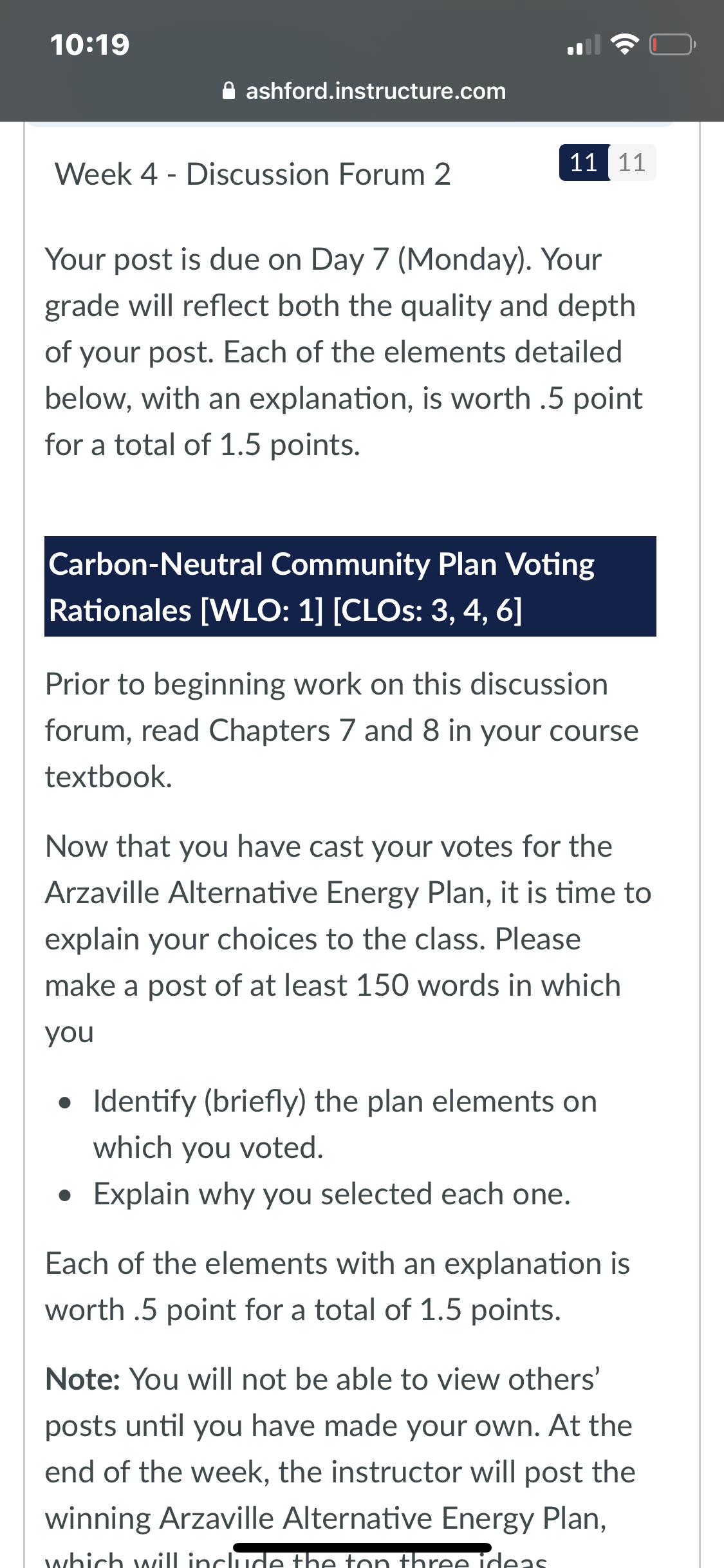Open the Week 4 - Discussion Forum 2 title
The image size is (724, 1568).
(253, 174)
